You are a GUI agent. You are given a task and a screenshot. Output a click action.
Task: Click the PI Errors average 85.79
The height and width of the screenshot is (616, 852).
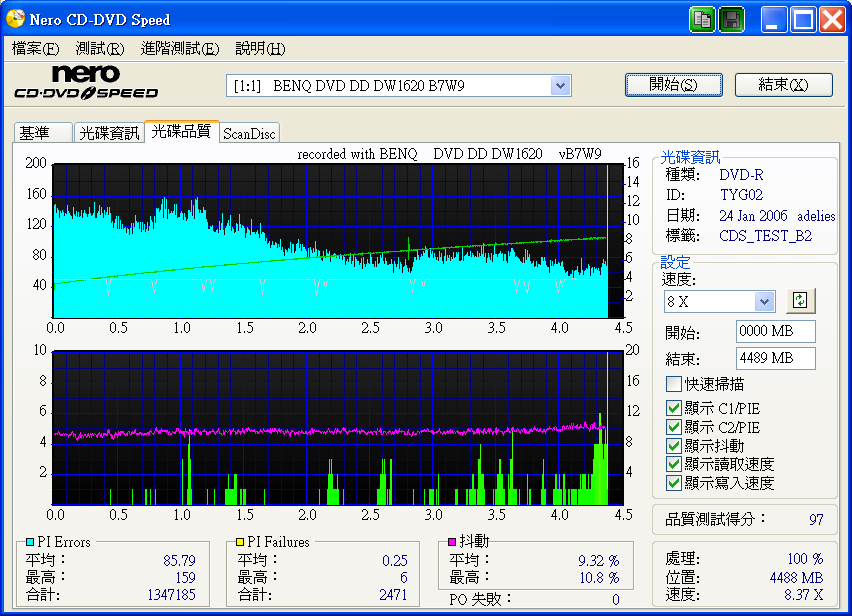click(x=179, y=560)
